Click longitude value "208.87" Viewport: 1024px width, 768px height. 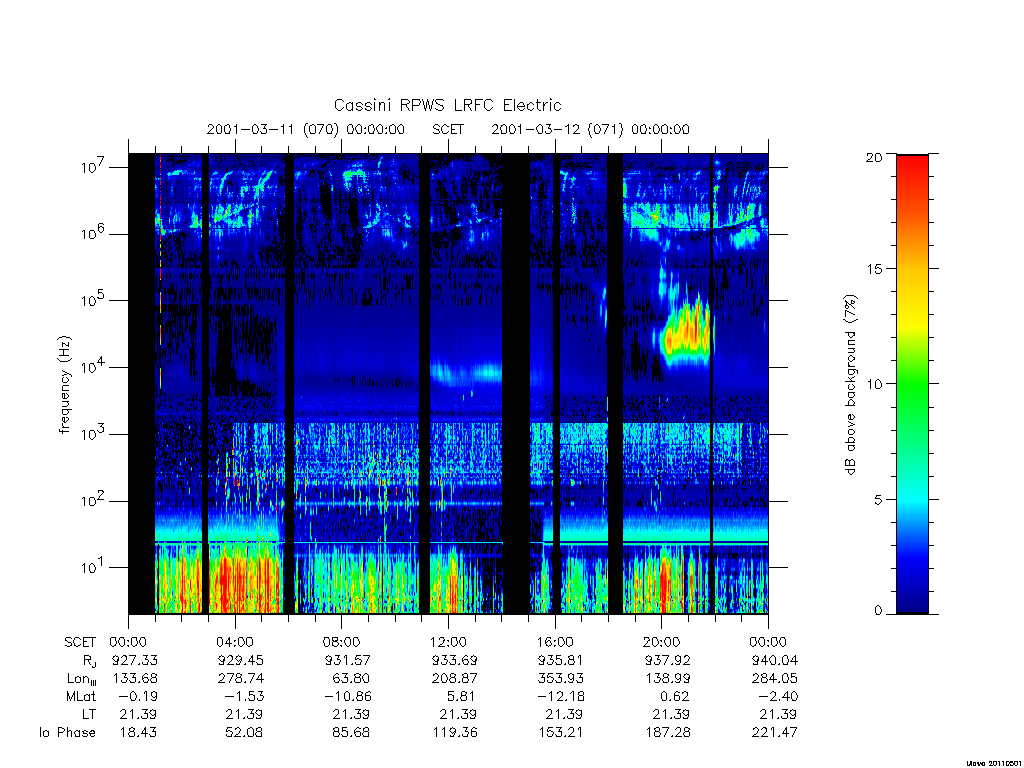(x=455, y=679)
